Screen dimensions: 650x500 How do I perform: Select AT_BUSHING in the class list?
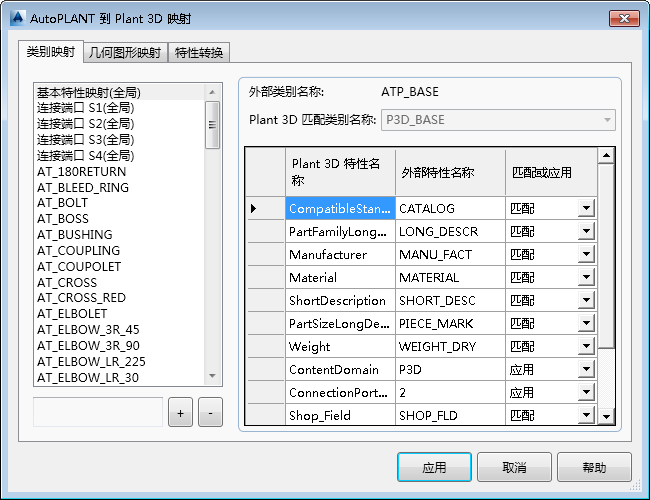[120, 235]
